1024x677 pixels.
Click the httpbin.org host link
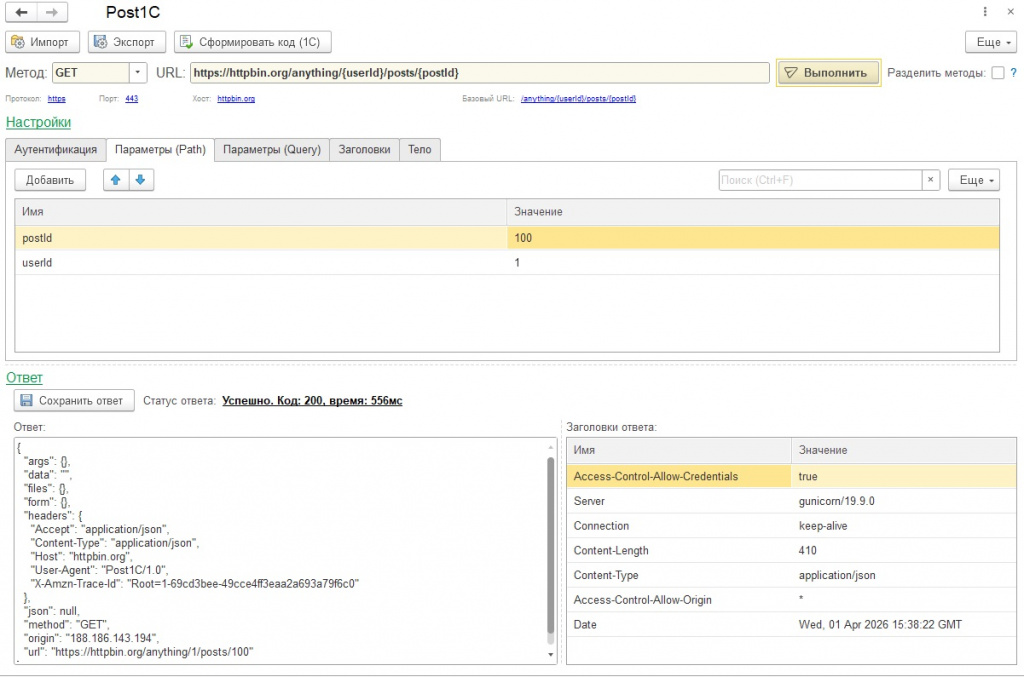236,99
